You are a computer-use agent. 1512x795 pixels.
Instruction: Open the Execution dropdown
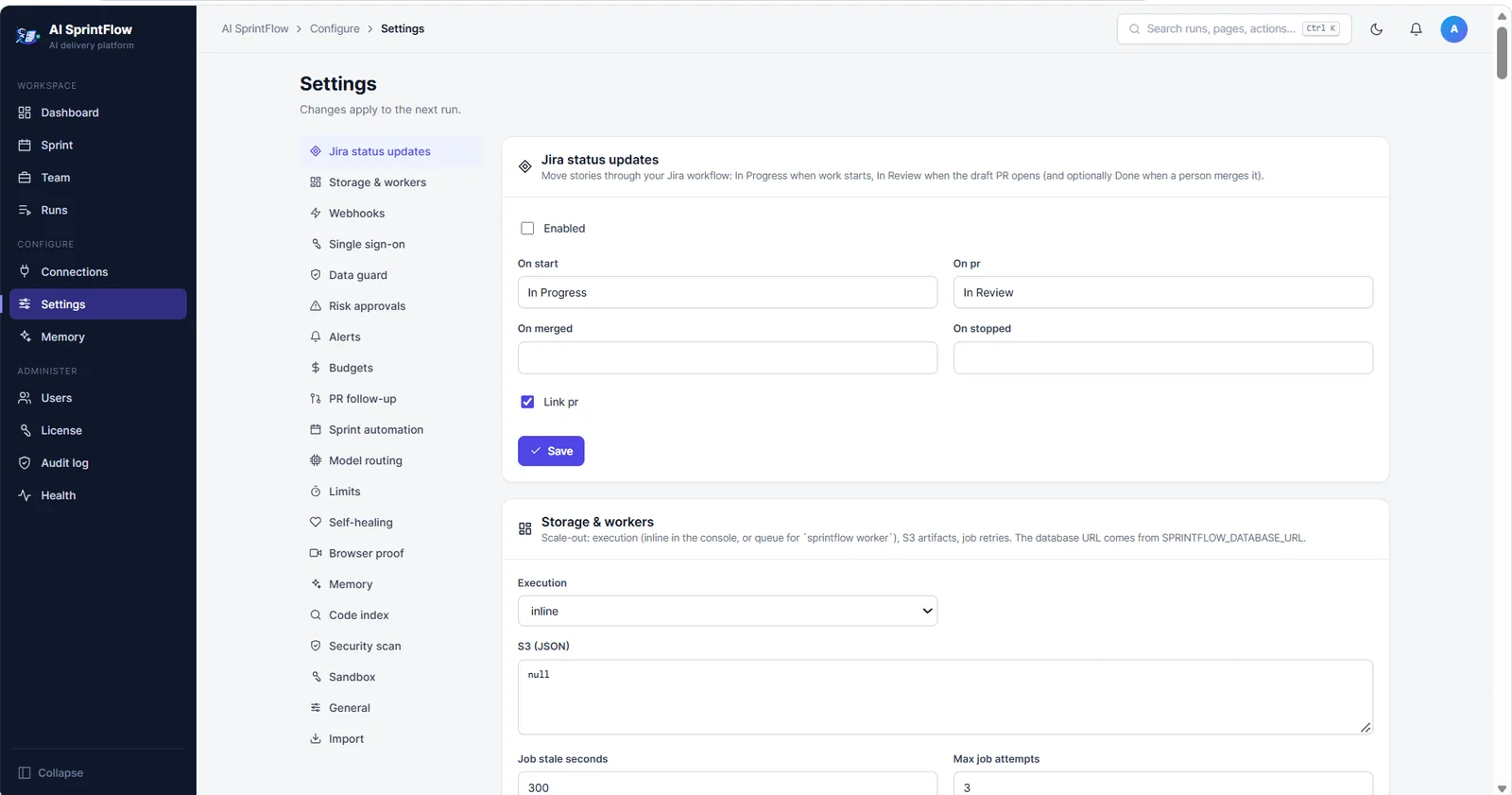pos(728,611)
